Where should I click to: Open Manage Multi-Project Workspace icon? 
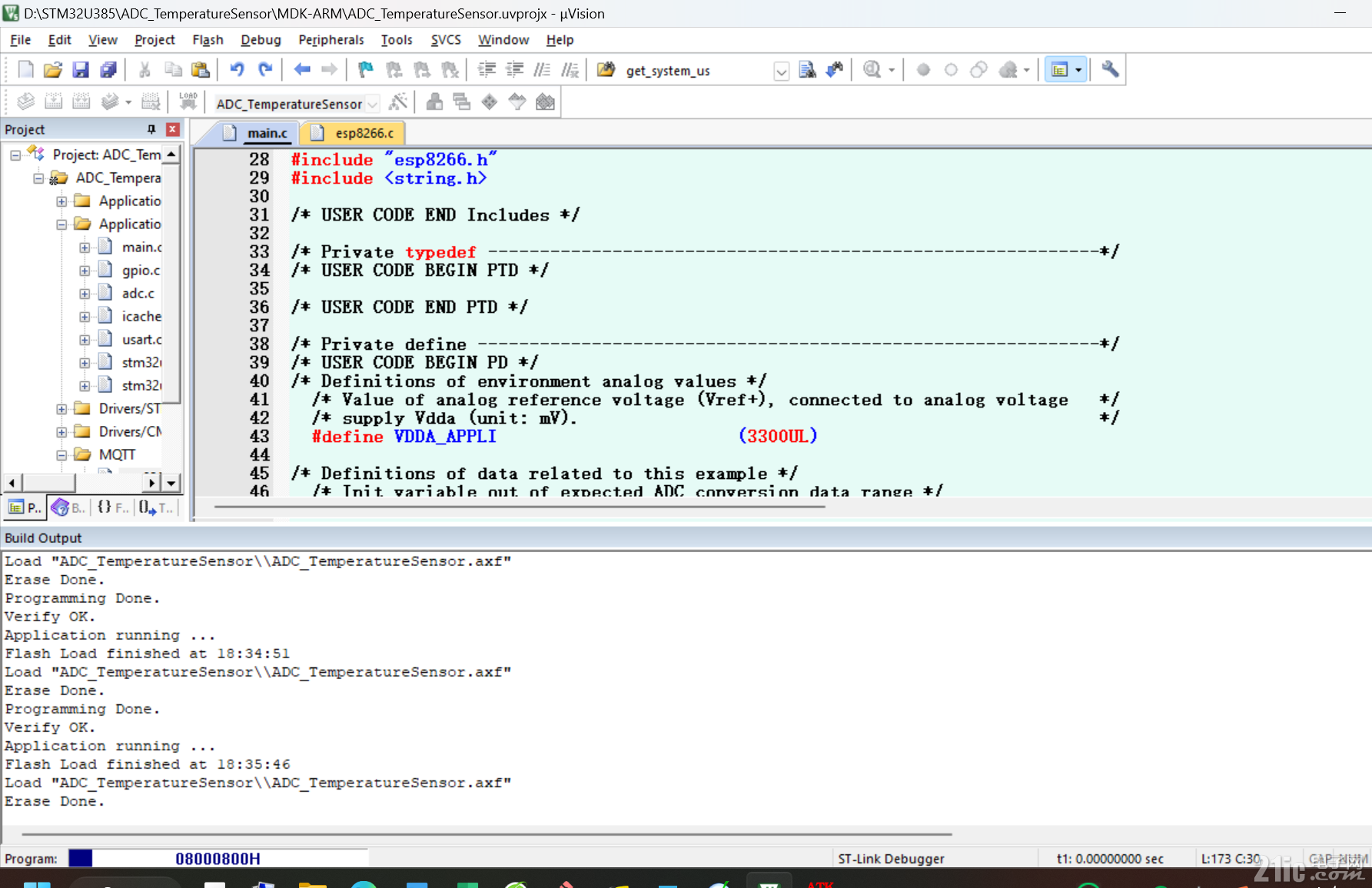point(462,101)
